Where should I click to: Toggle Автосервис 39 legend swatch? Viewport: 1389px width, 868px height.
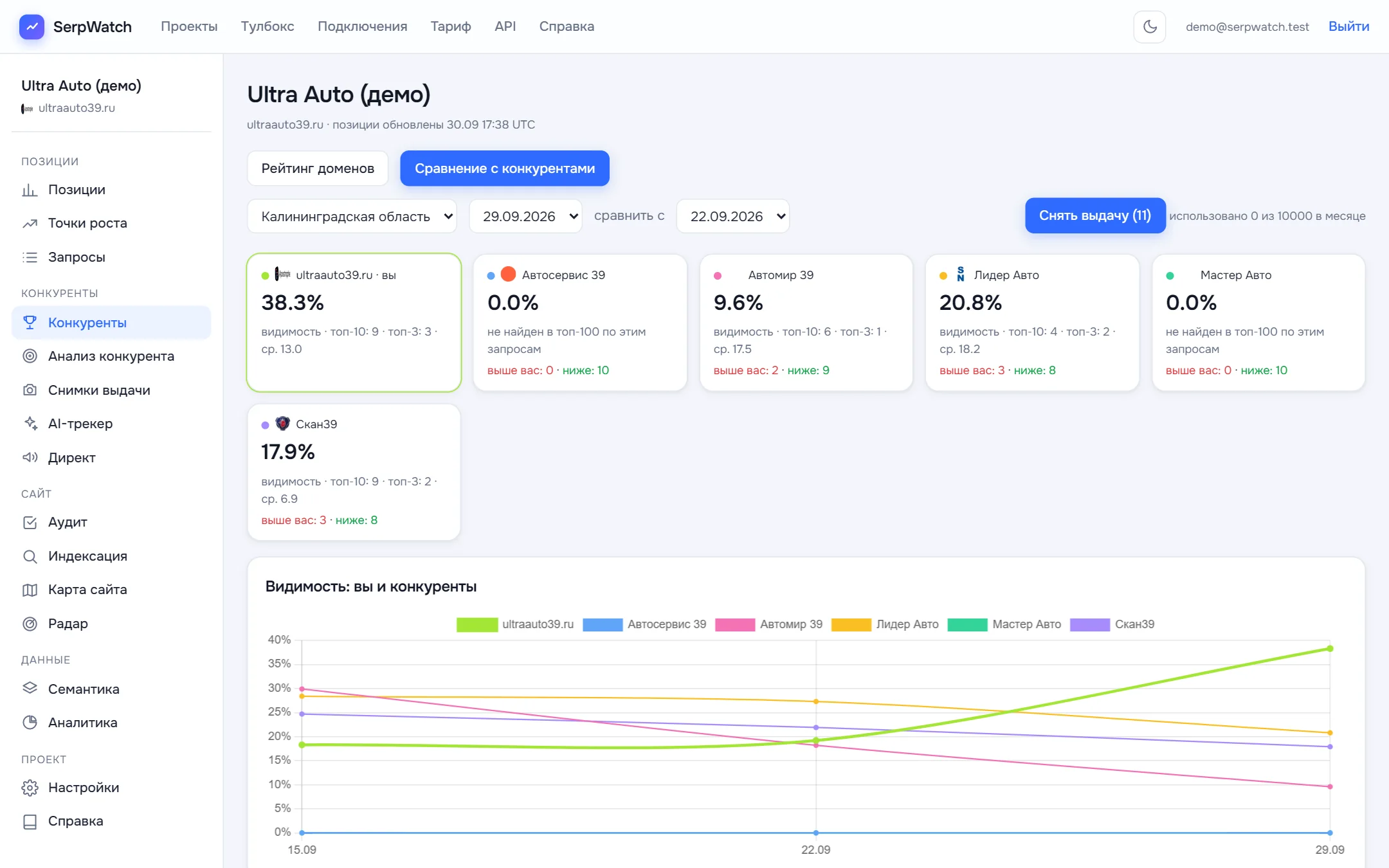603,624
